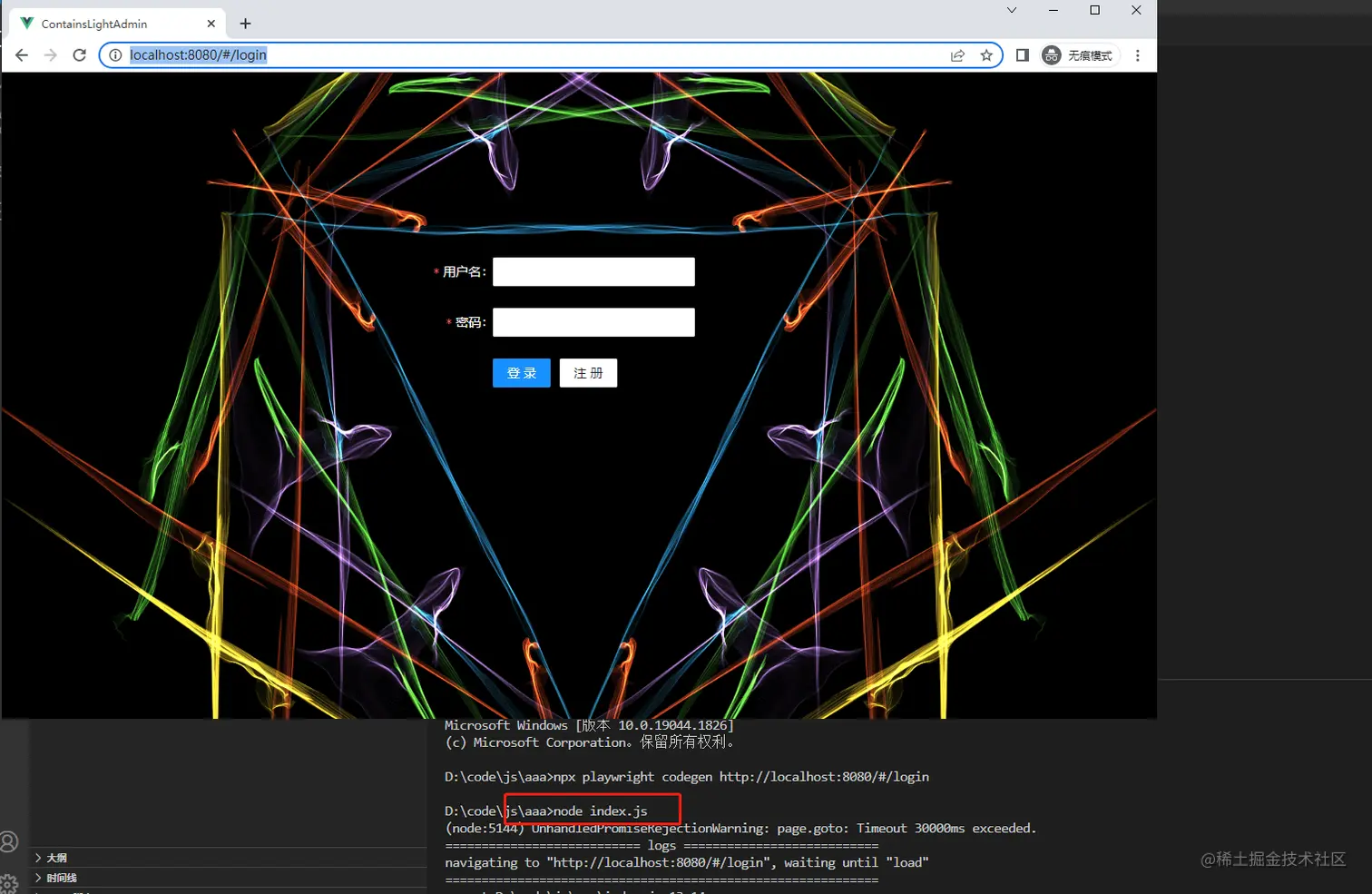The image size is (1372, 894).
Task: Click the blue 登录 login button
Action: click(x=522, y=373)
